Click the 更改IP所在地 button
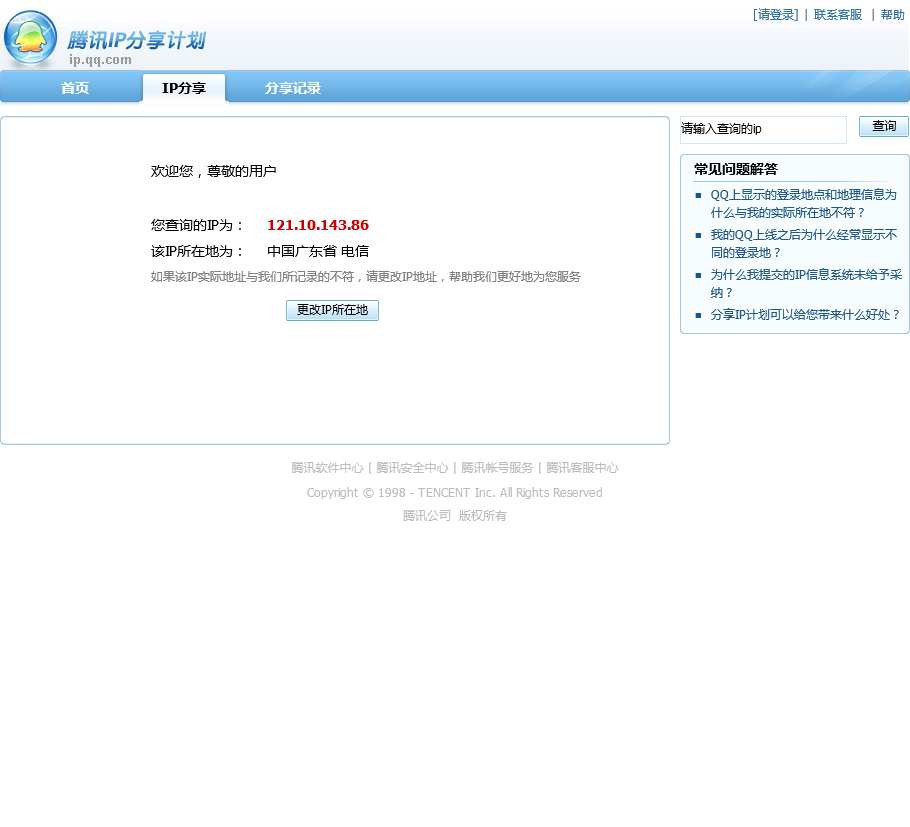910x827 pixels. (332, 310)
